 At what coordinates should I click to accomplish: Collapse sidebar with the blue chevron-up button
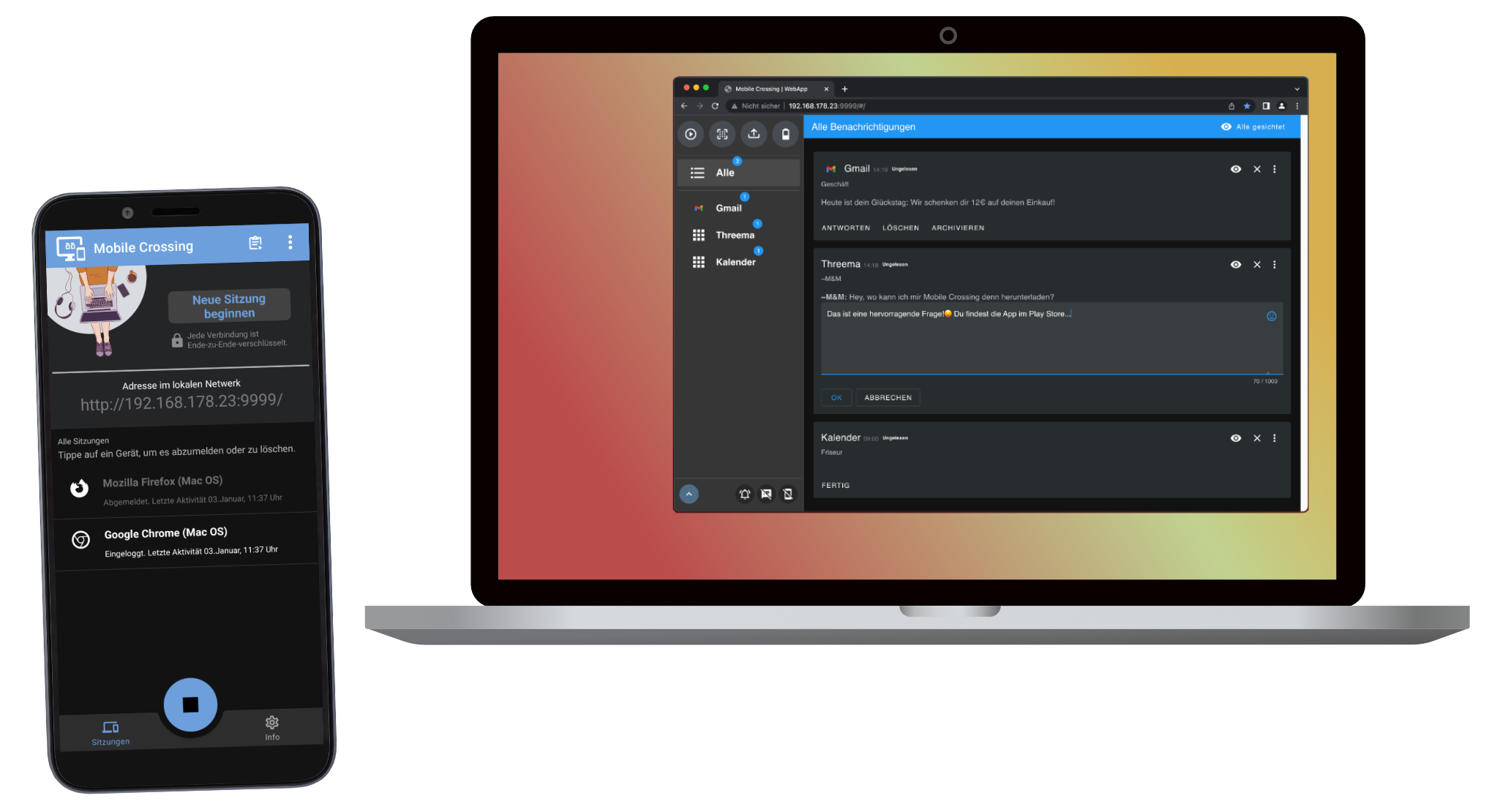(x=689, y=494)
